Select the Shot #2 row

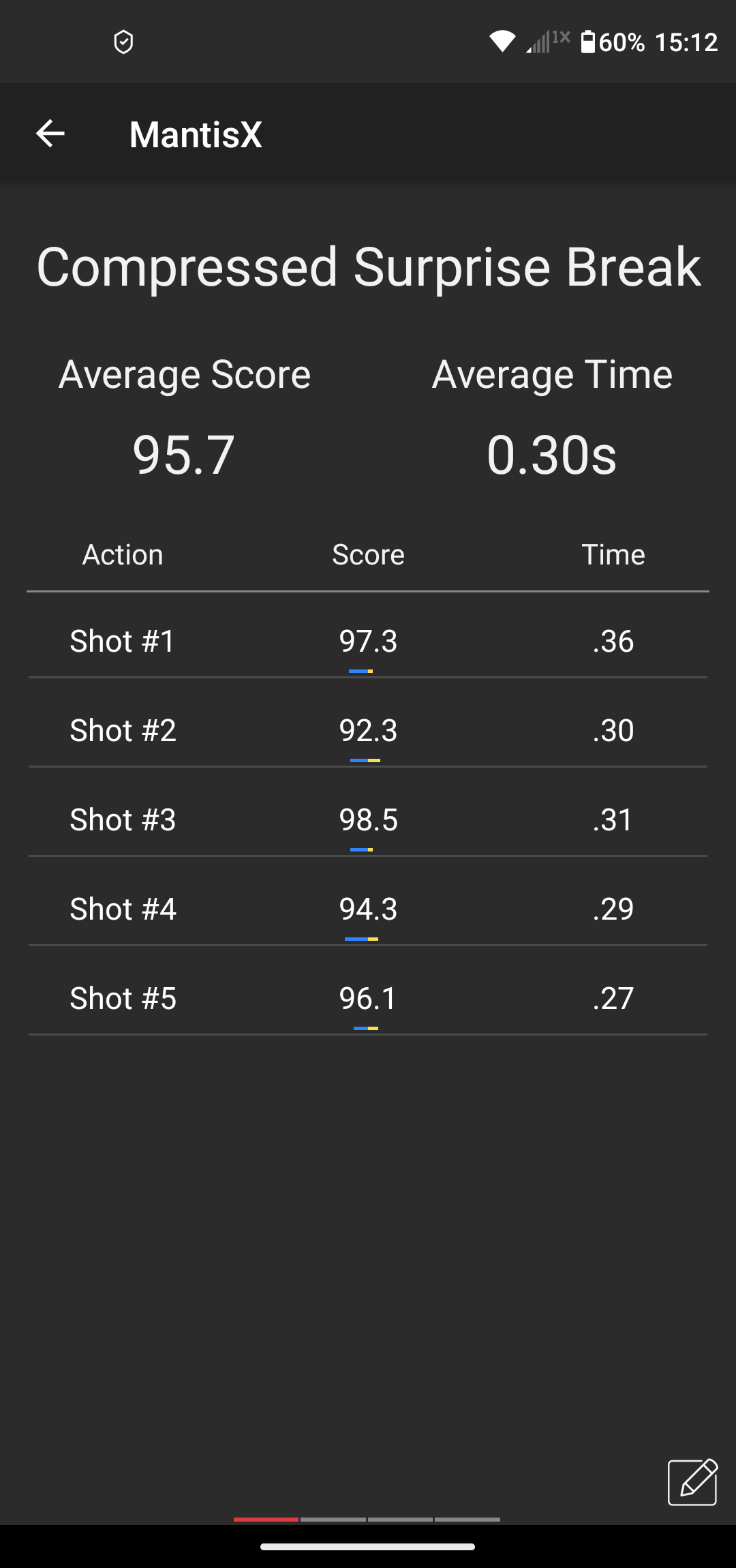pyautogui.click(x=123, y=730)
